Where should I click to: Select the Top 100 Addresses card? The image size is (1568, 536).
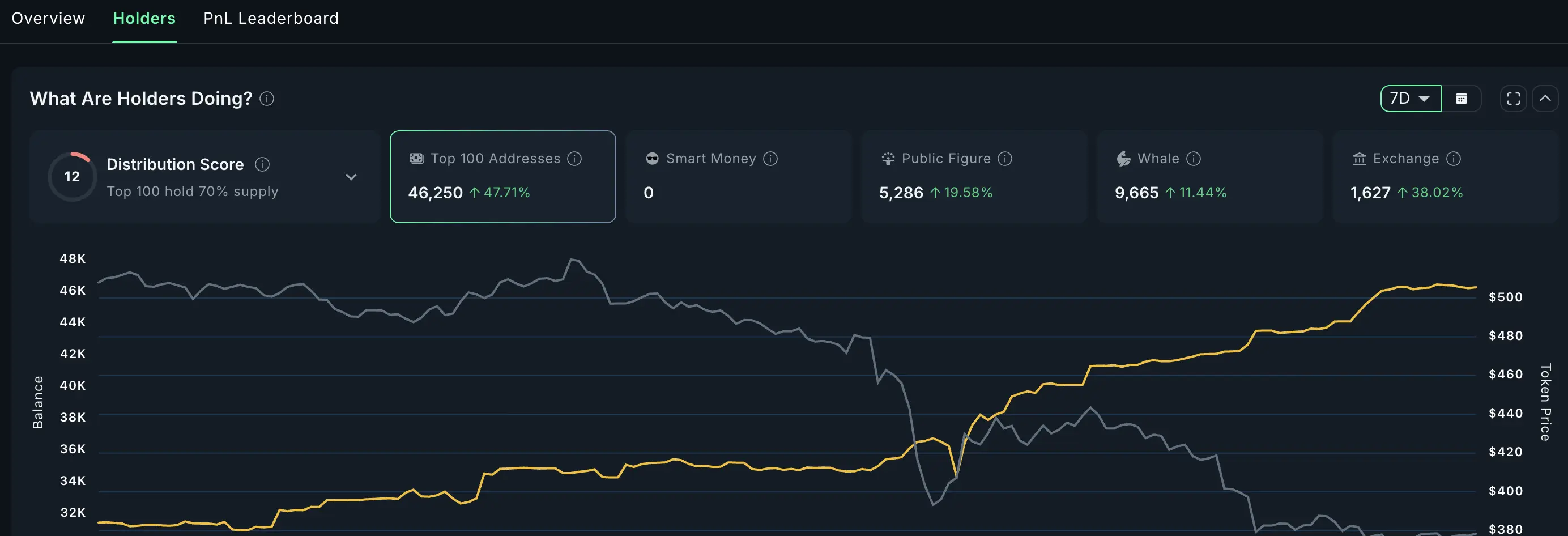coord(503,177)
